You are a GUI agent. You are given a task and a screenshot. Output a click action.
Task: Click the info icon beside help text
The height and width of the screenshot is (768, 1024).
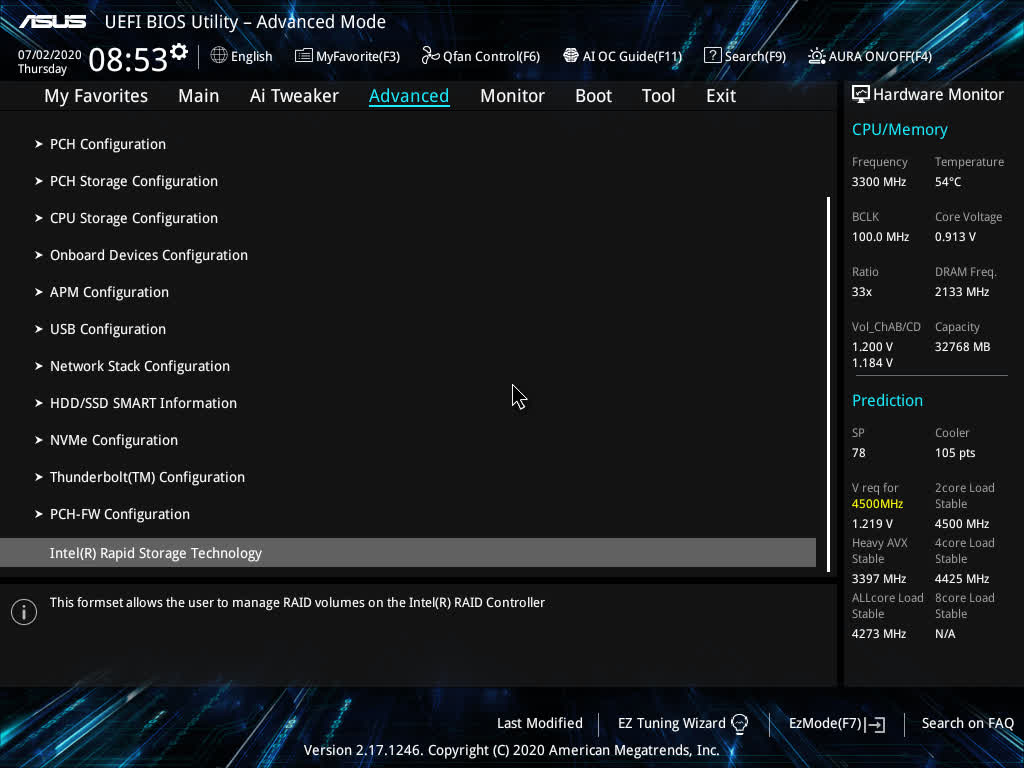(24, 612)
